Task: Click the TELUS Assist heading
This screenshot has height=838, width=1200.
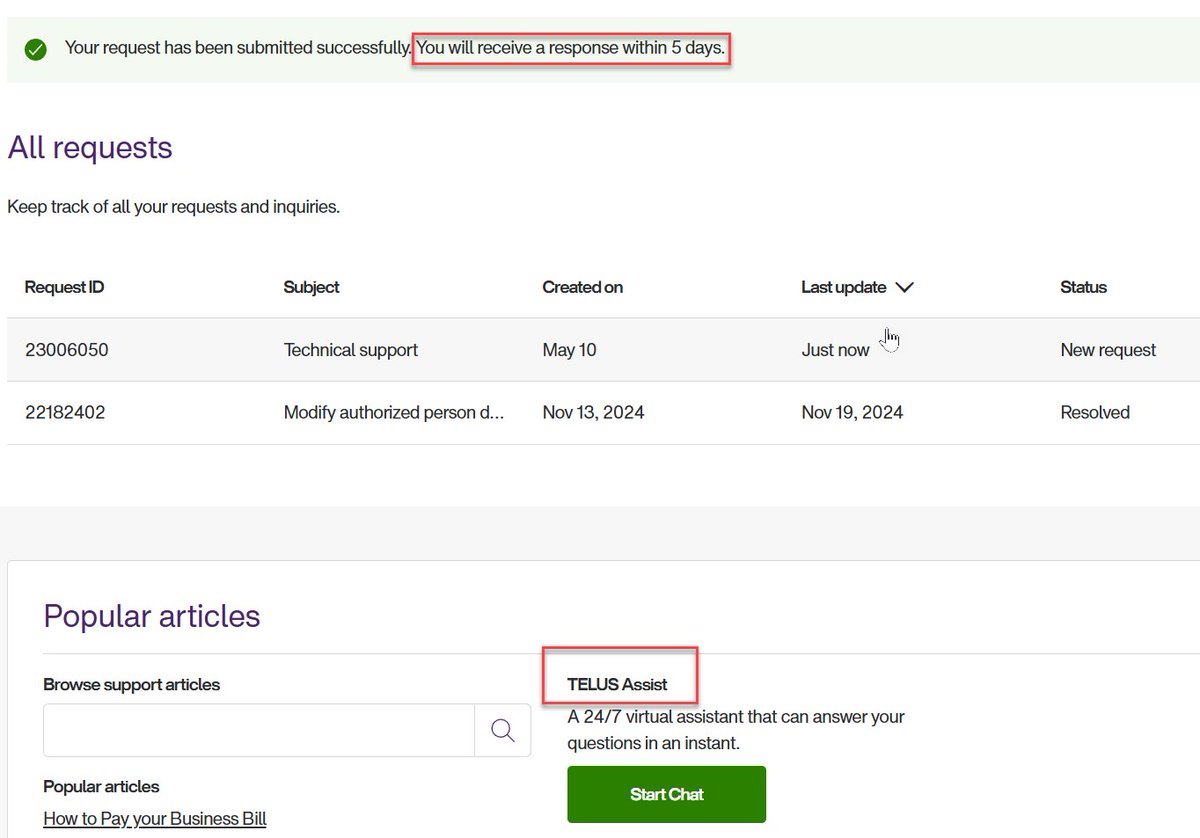Action: tap(617, 684)
